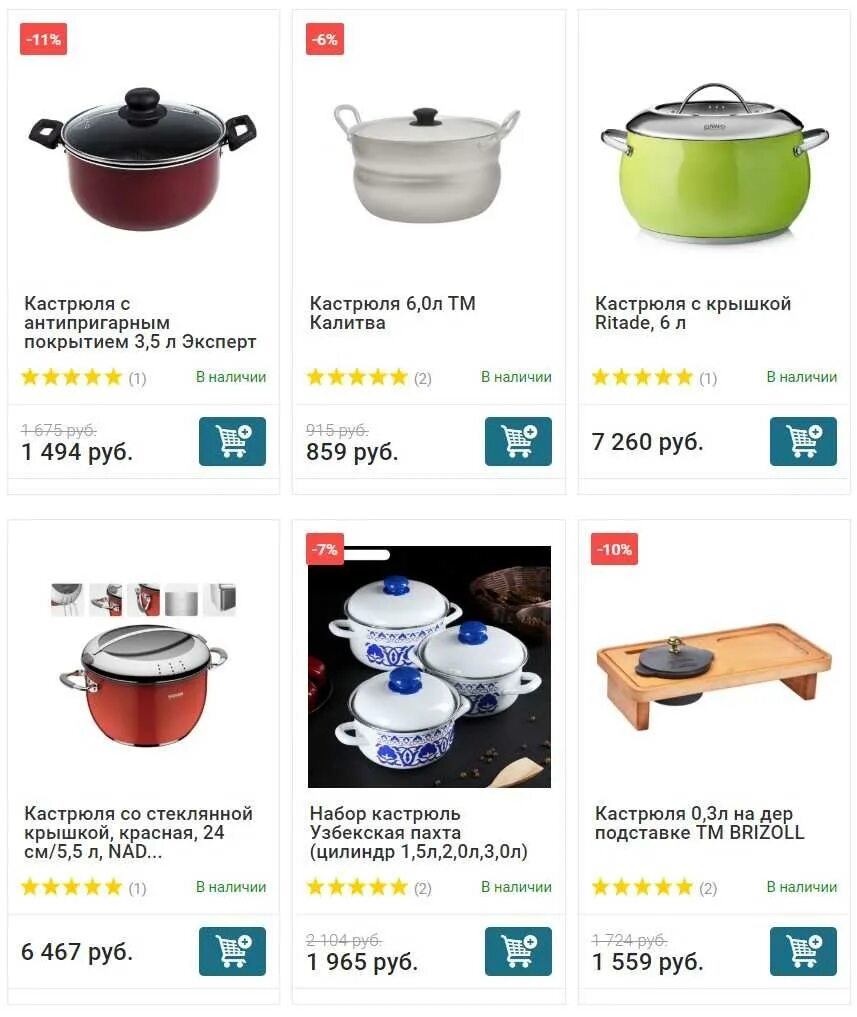Select last thumbnail of red pot gallery
The width and height of the screenshot is (857, 1017).
(x=220, y=599)
